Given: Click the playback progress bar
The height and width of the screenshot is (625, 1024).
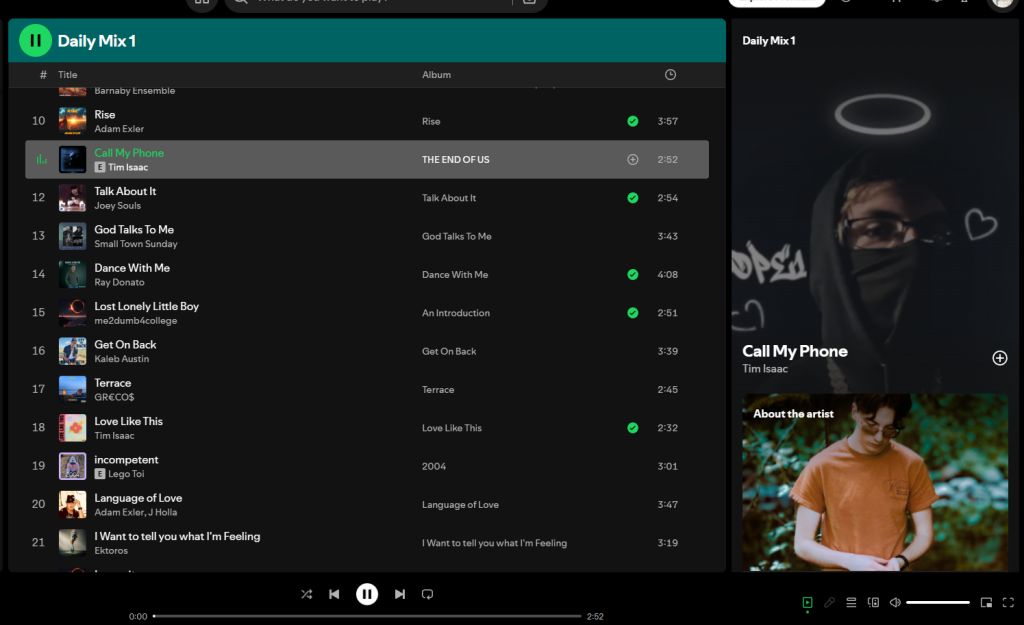Looking at the screenshot, I should [367, 616].
